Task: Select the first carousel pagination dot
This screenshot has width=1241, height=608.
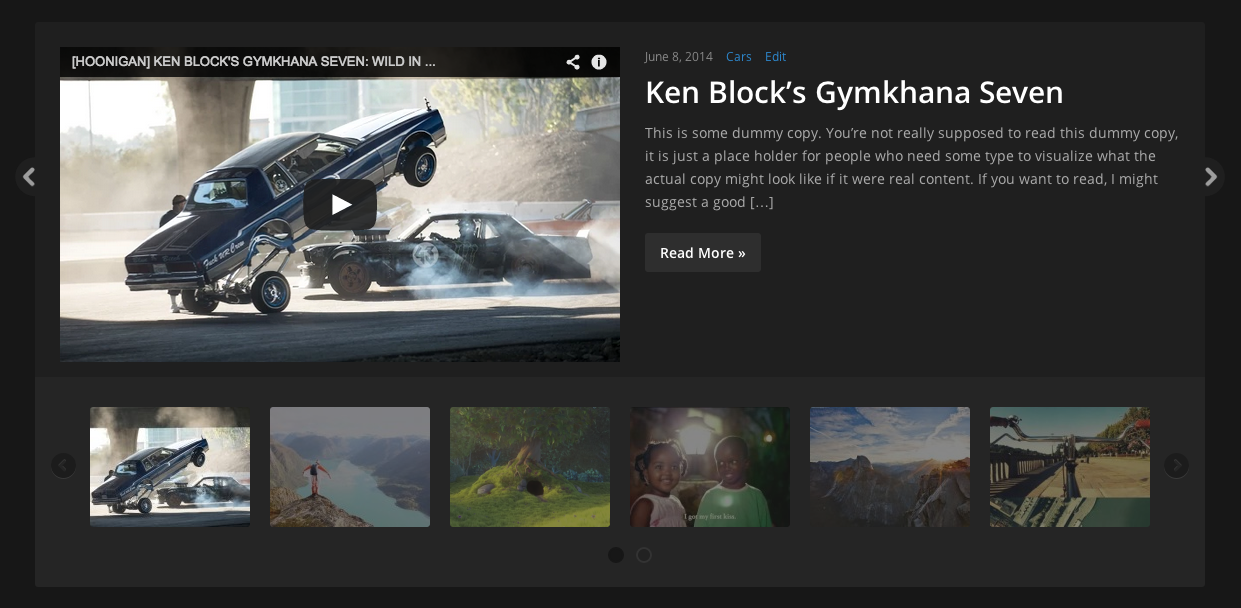Action: point(616,555)
